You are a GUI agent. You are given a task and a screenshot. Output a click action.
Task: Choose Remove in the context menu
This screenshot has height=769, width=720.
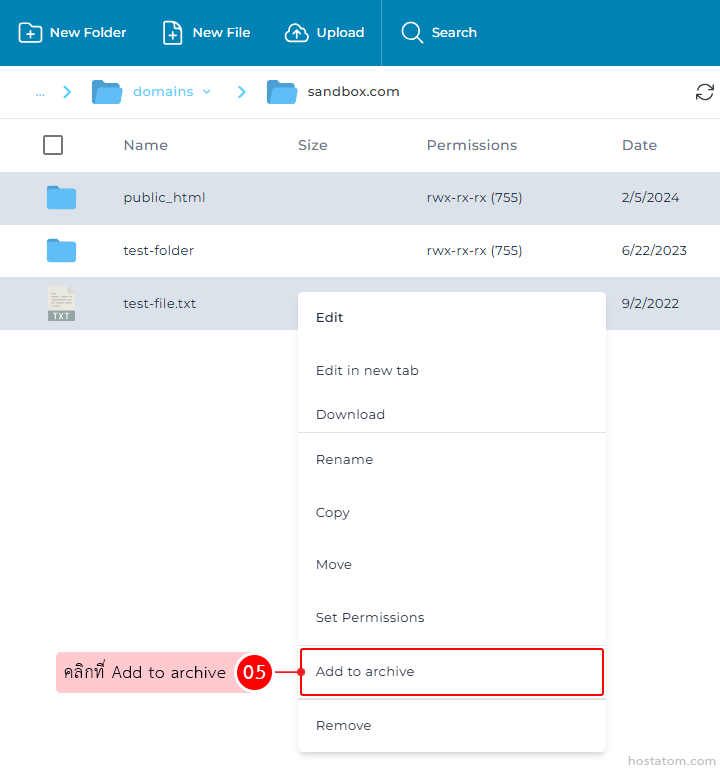(x=343, y=726)
